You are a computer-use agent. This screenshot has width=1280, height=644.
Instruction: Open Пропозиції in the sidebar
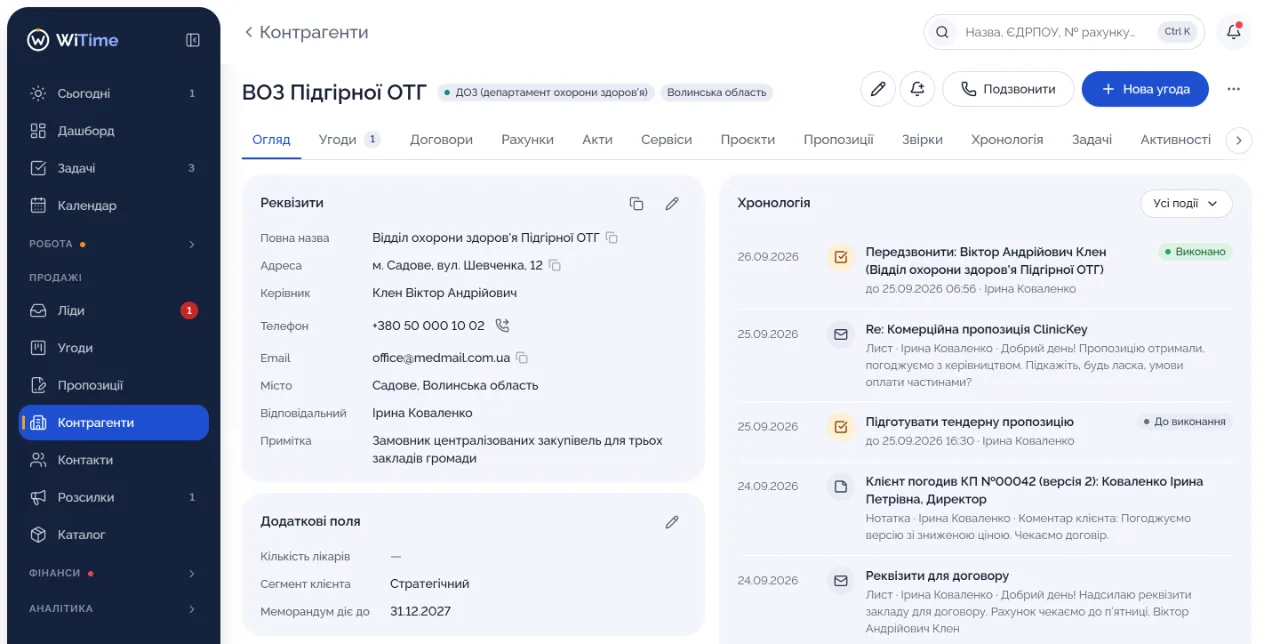click(x=113, y=385)
